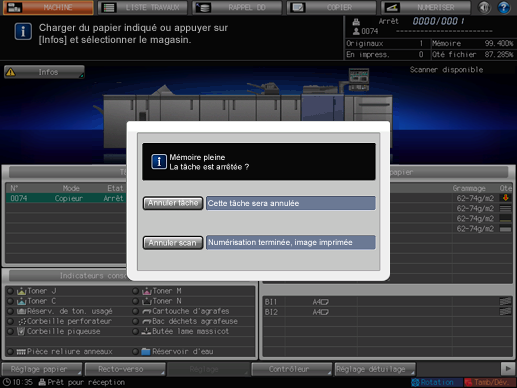Click the dialog info icon near Mémoire pleine
517x388 pixels.
[159, 162]
